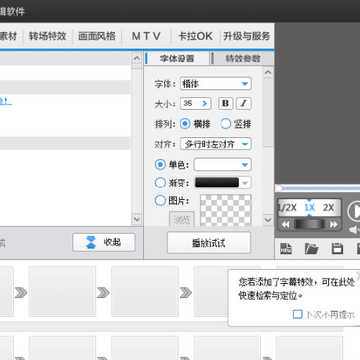
Task: Toggle bold font style button
Action: point(226,104)
